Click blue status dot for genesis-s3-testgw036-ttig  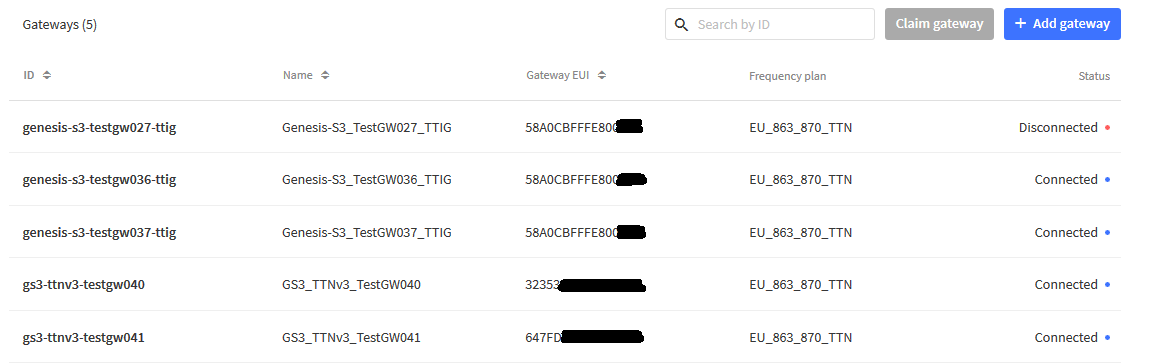[x=1107, y=180]
